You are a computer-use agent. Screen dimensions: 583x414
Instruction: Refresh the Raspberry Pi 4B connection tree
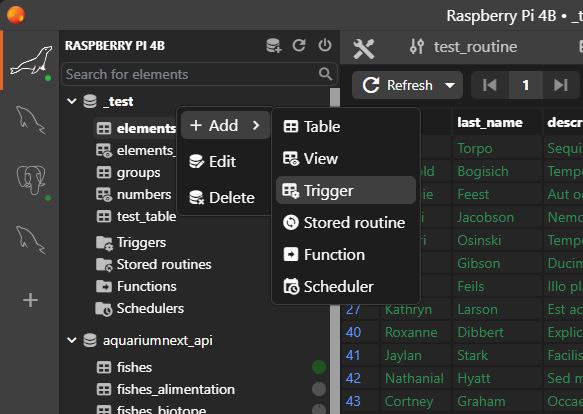pos(299,45)
